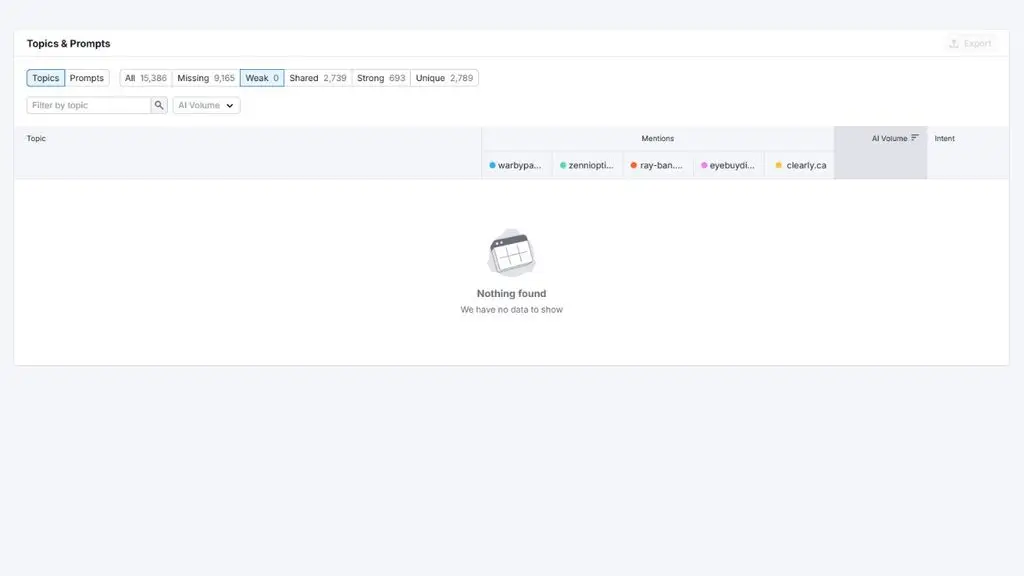
Task: Click the eyebuydi... competitor column
Action: 729,165
